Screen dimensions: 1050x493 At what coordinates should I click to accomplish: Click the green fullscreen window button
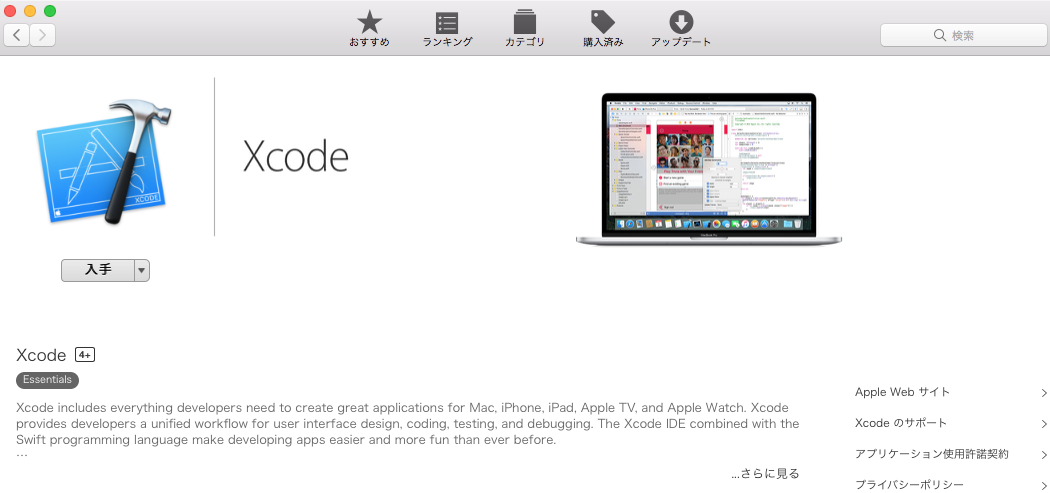pyautogui.click(x=50, y=11)
